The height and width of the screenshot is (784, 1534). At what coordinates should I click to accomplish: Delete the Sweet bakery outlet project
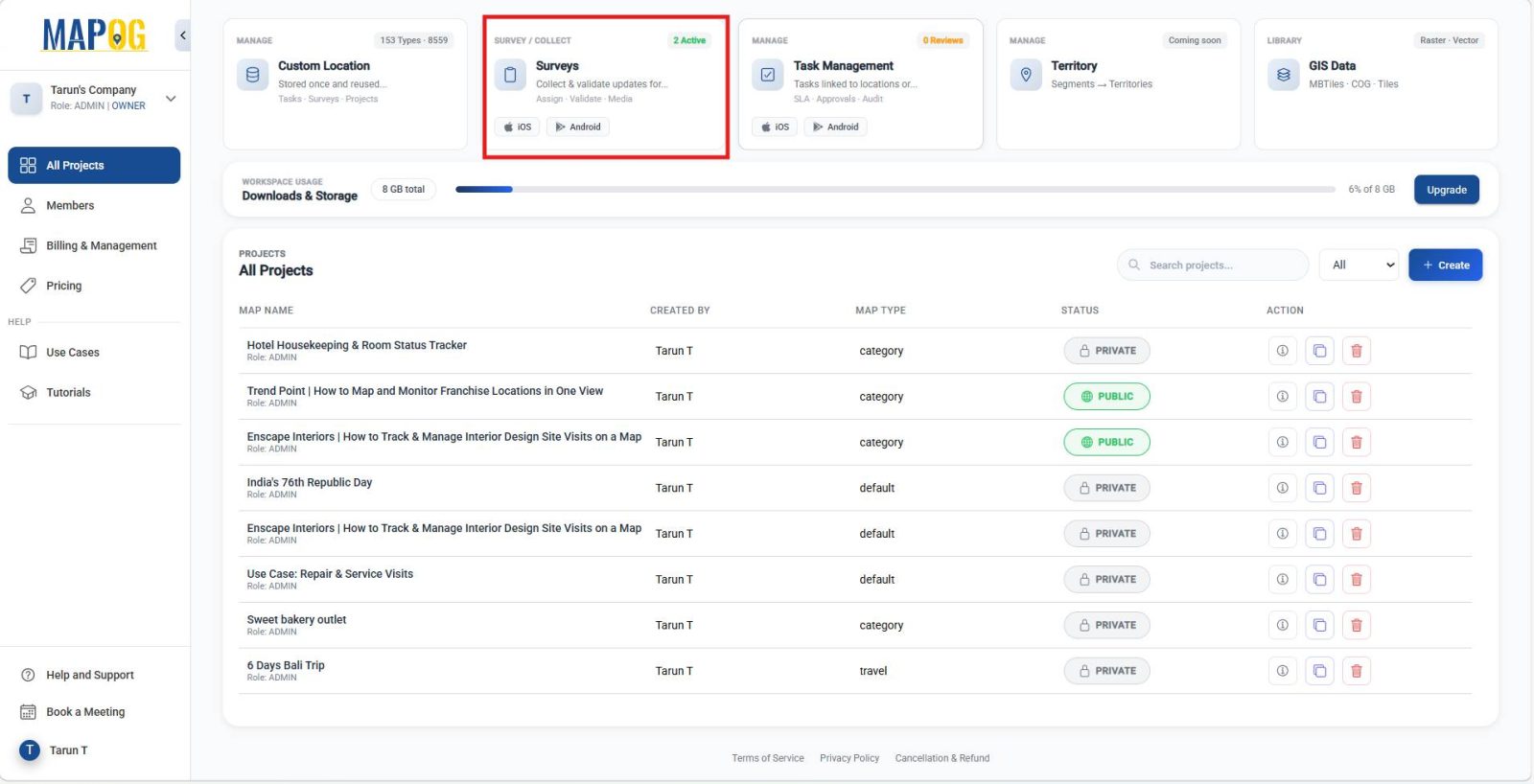1357,625
